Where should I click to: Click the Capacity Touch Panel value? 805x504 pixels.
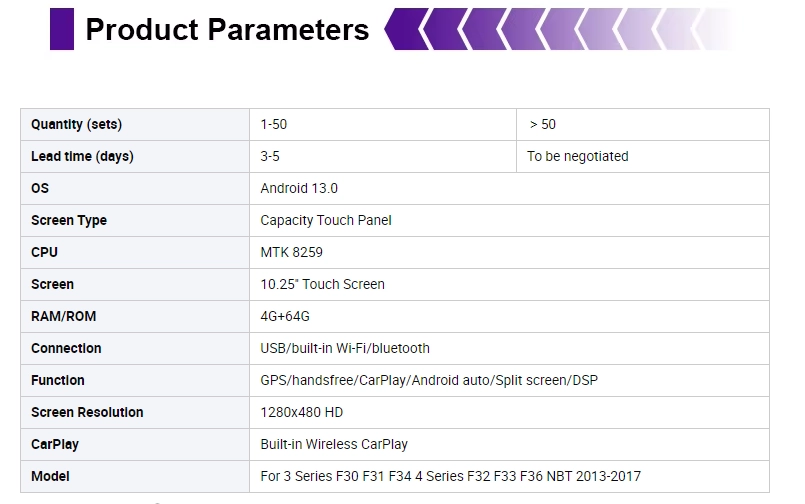(325, 221)
